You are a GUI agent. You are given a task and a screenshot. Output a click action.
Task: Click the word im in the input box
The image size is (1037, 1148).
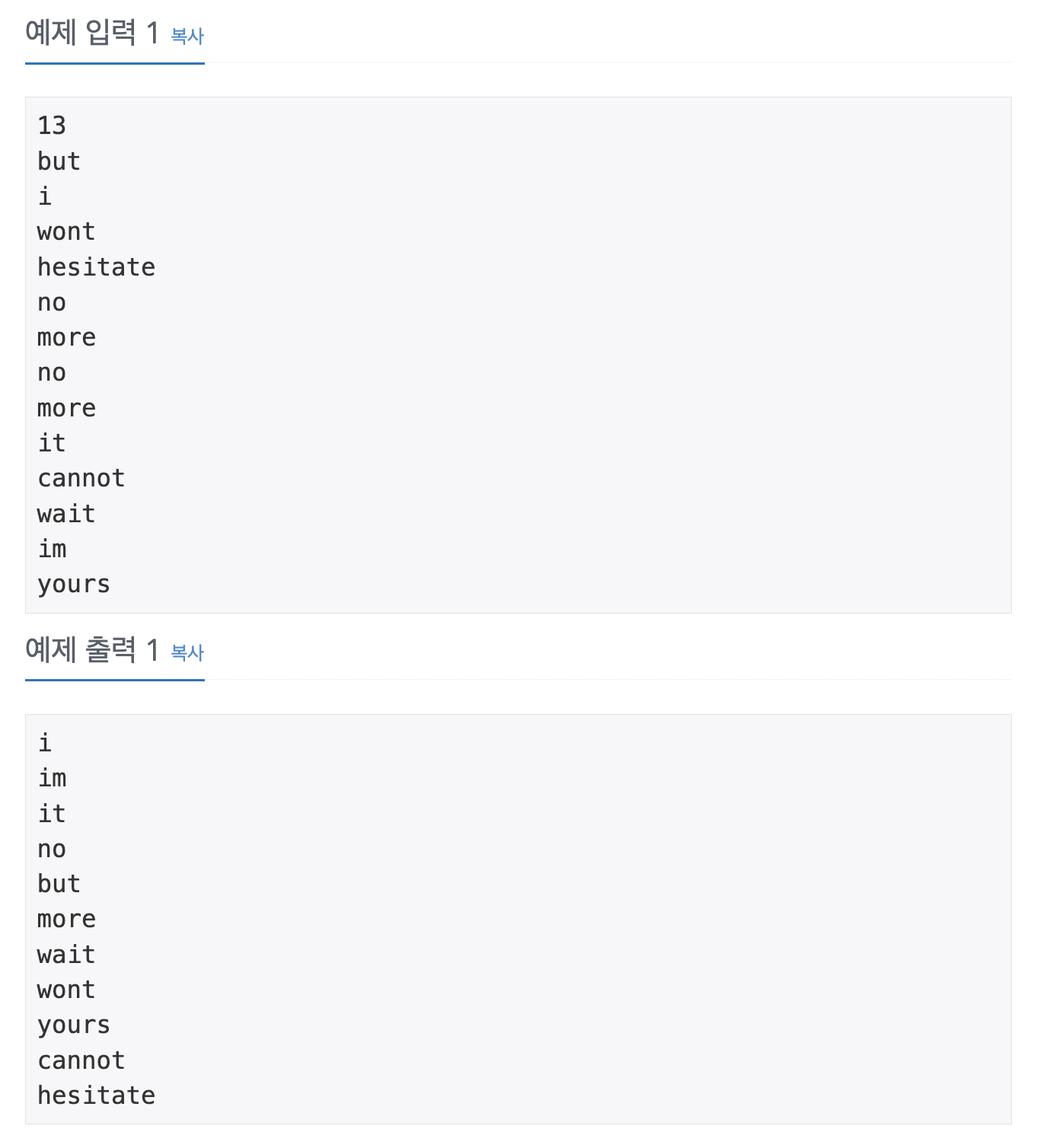click(x=52, y=548)
